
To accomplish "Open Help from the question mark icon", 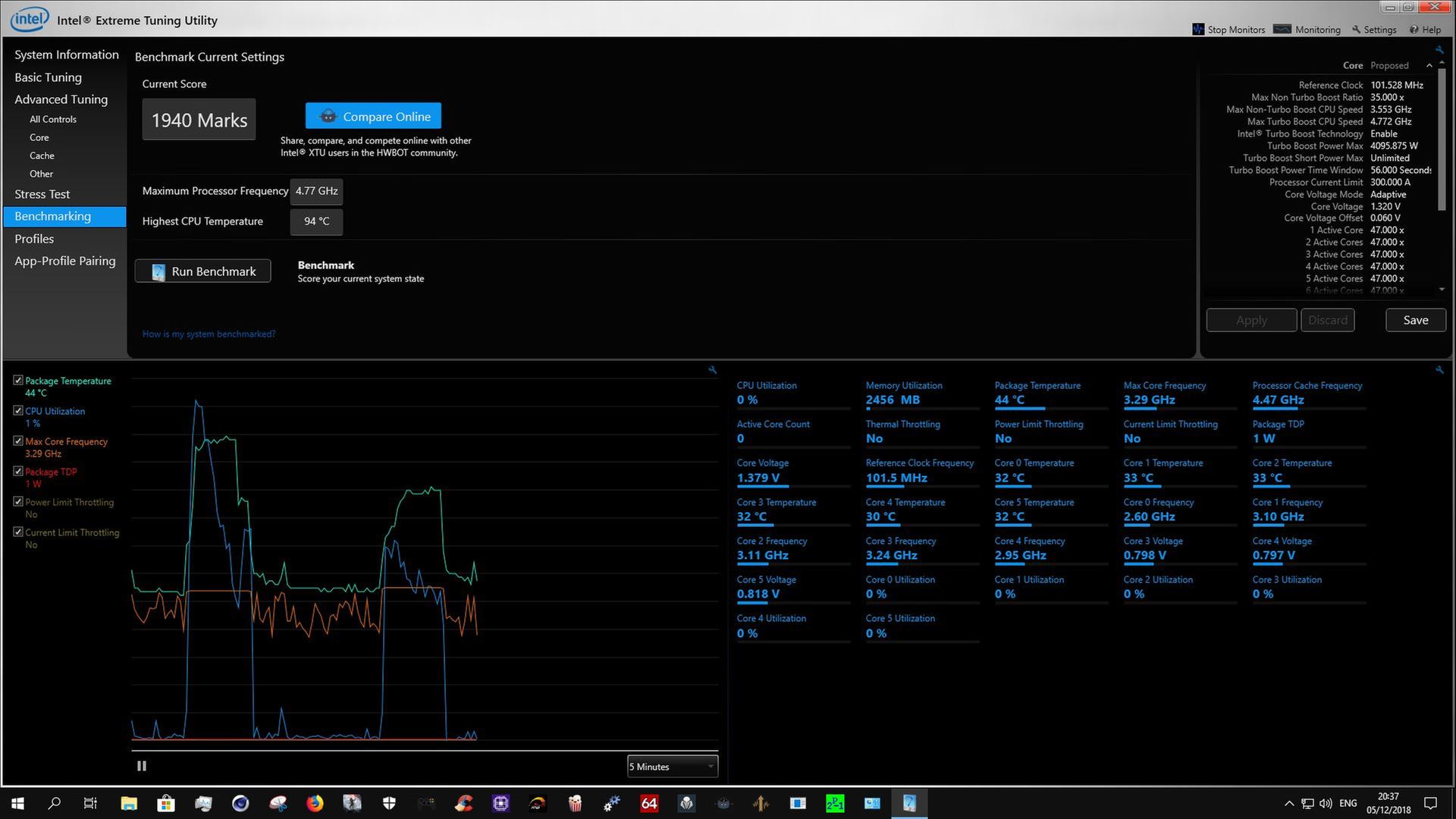I will click(1414, 30).
